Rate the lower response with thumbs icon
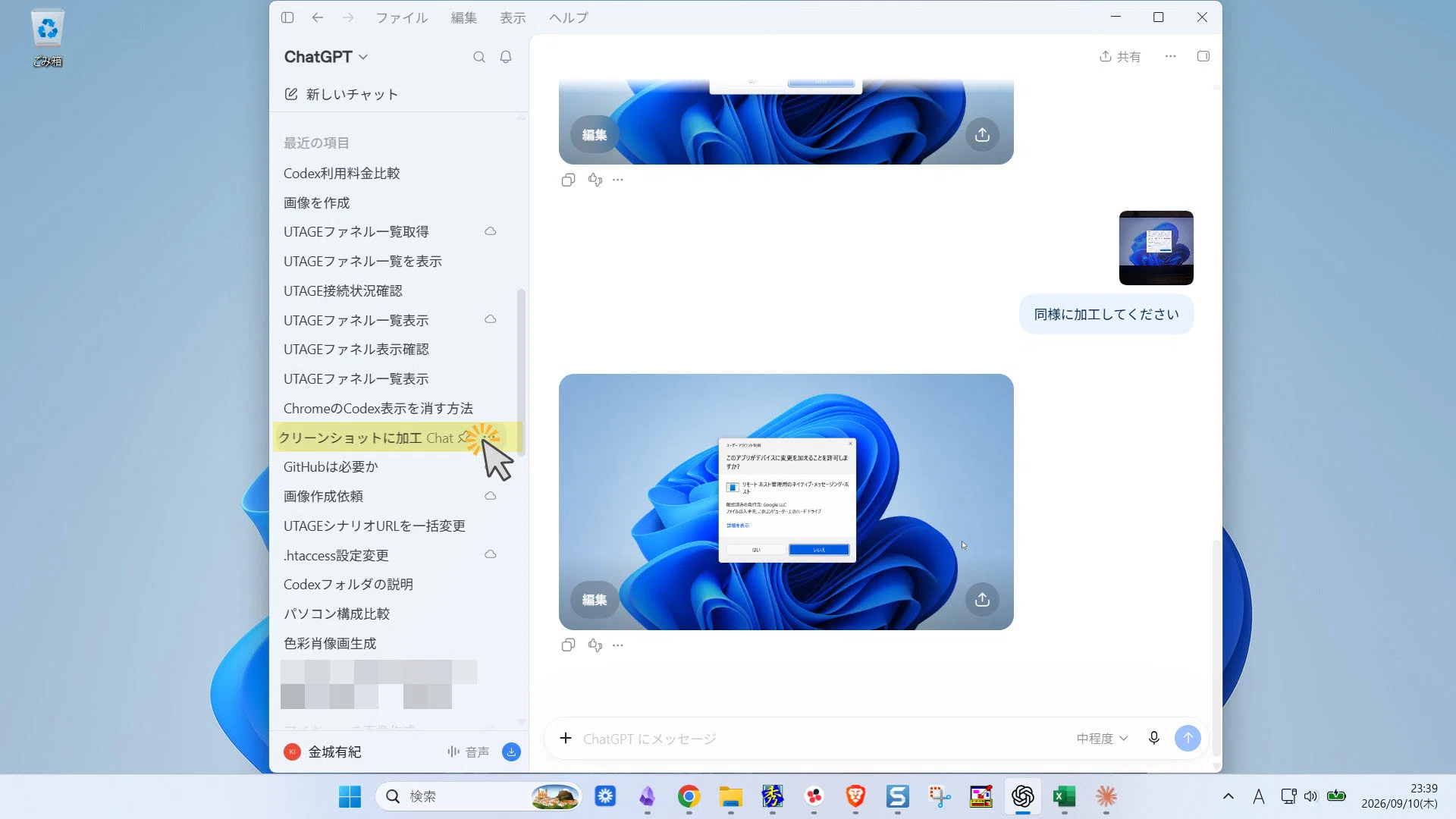The width and height of the screenshot is (1456, 819). coord(595,645)
